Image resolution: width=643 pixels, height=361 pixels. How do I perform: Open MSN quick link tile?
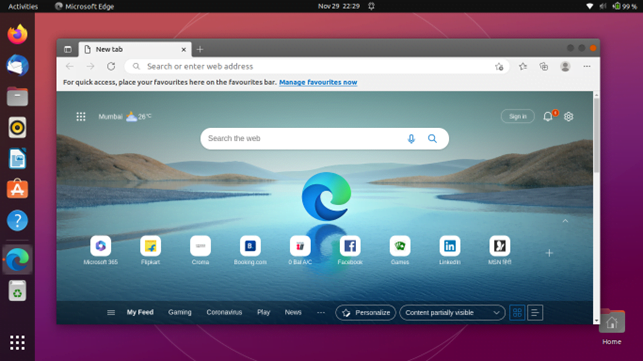click(x=499, y=250)
